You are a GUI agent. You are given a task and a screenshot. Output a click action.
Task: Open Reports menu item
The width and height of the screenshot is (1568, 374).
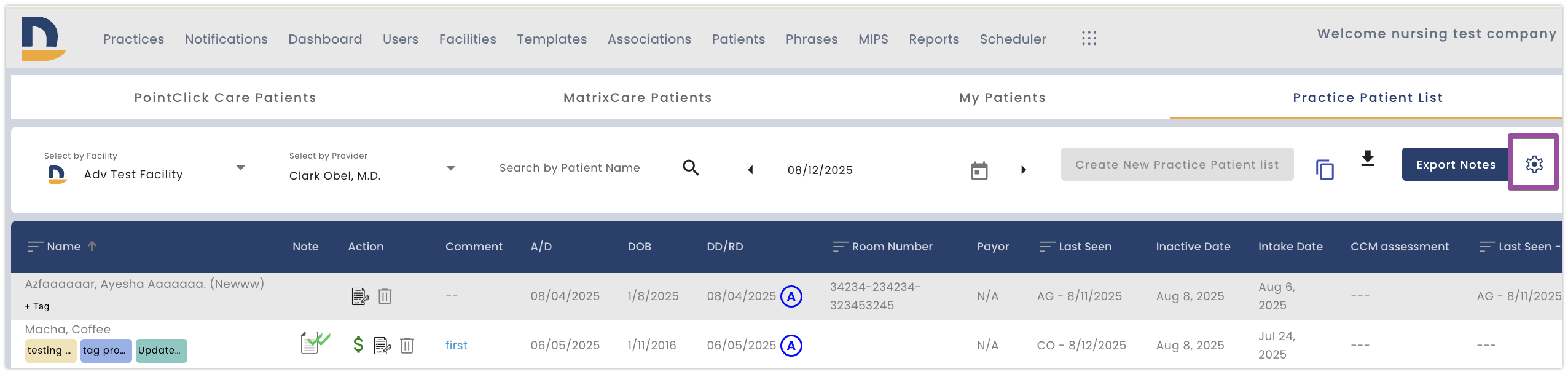(934, 39)
